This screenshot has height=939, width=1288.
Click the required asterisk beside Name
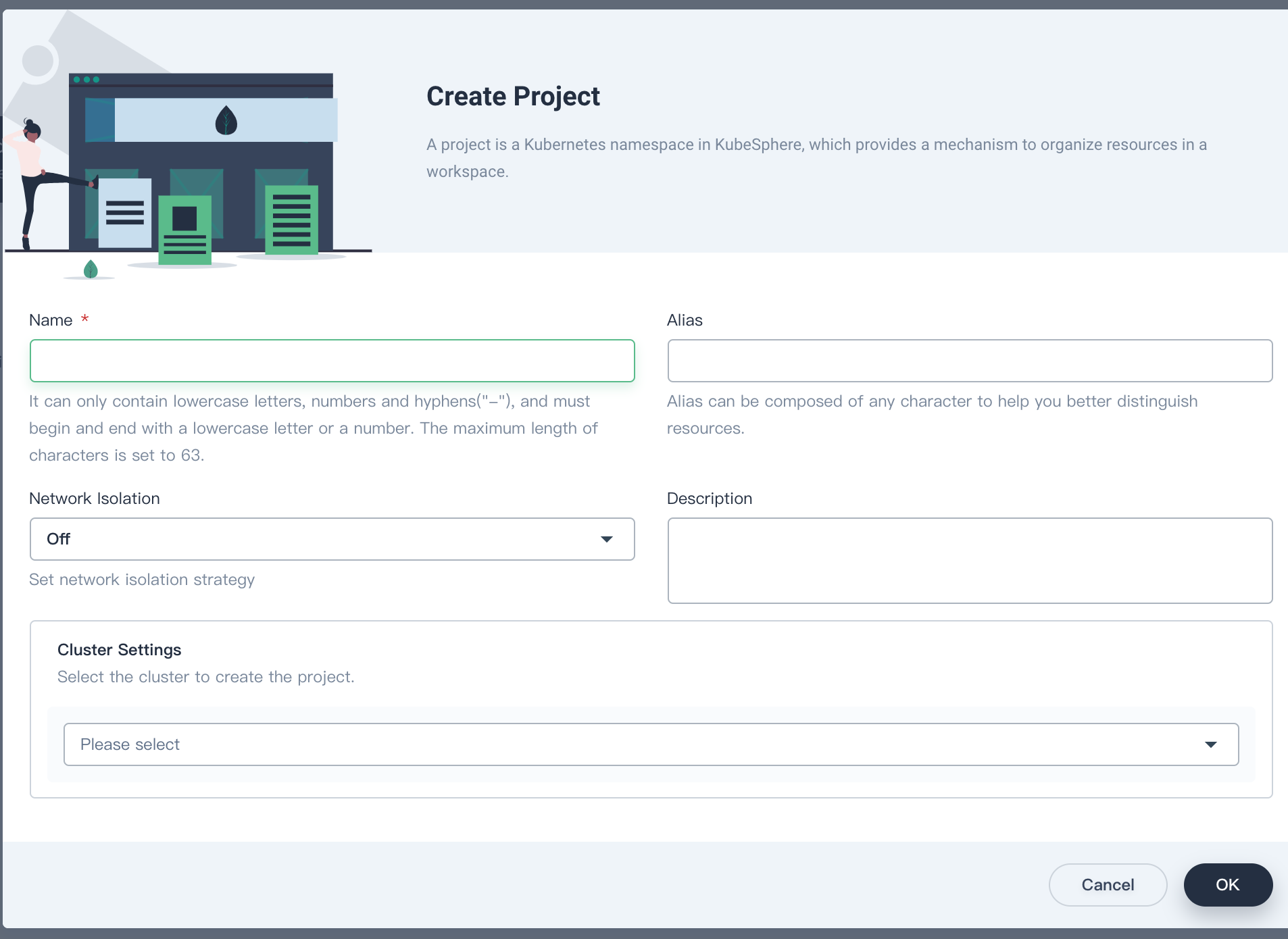[85, 319]
